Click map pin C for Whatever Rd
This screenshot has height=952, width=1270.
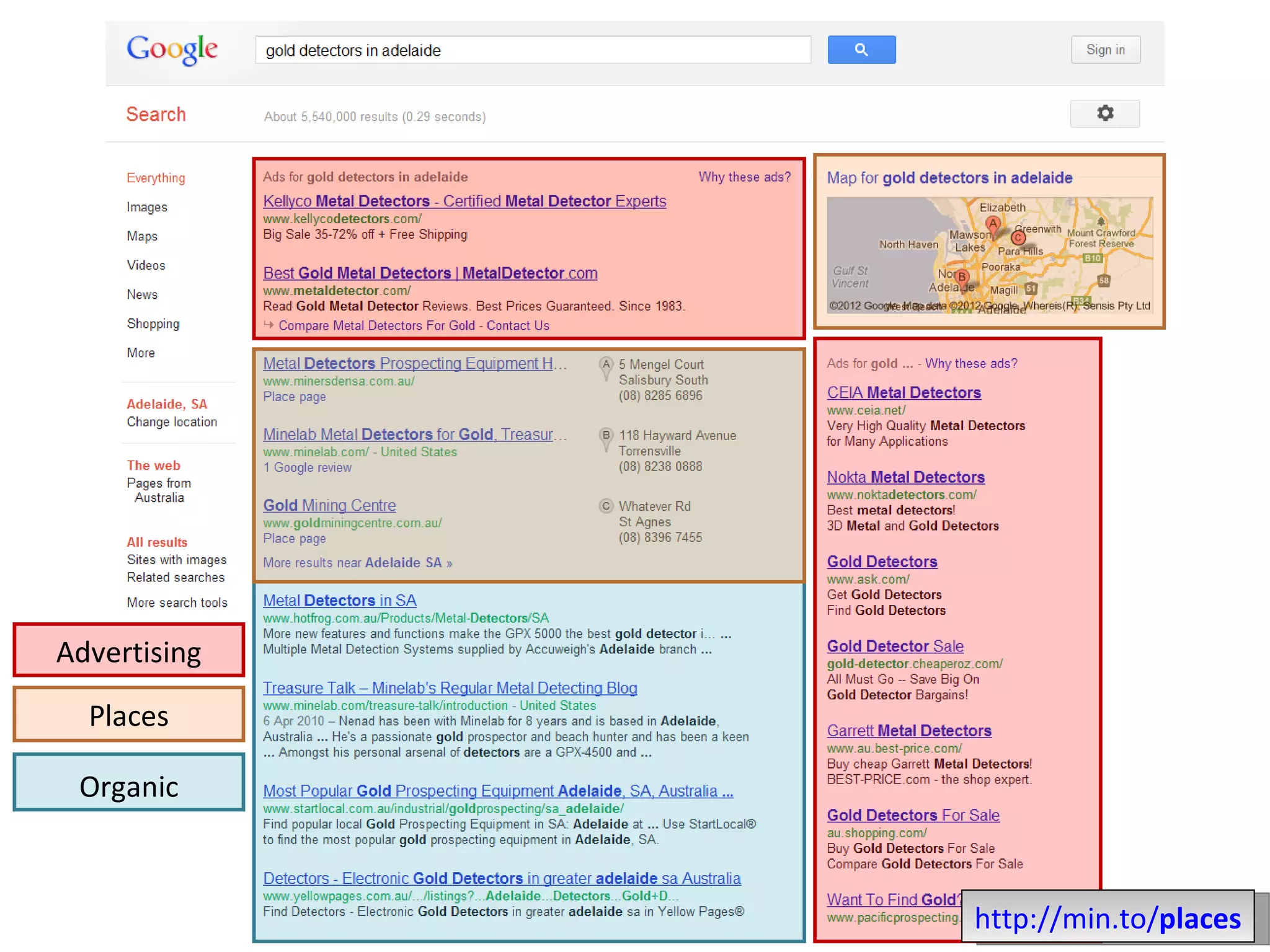point(606,506)
